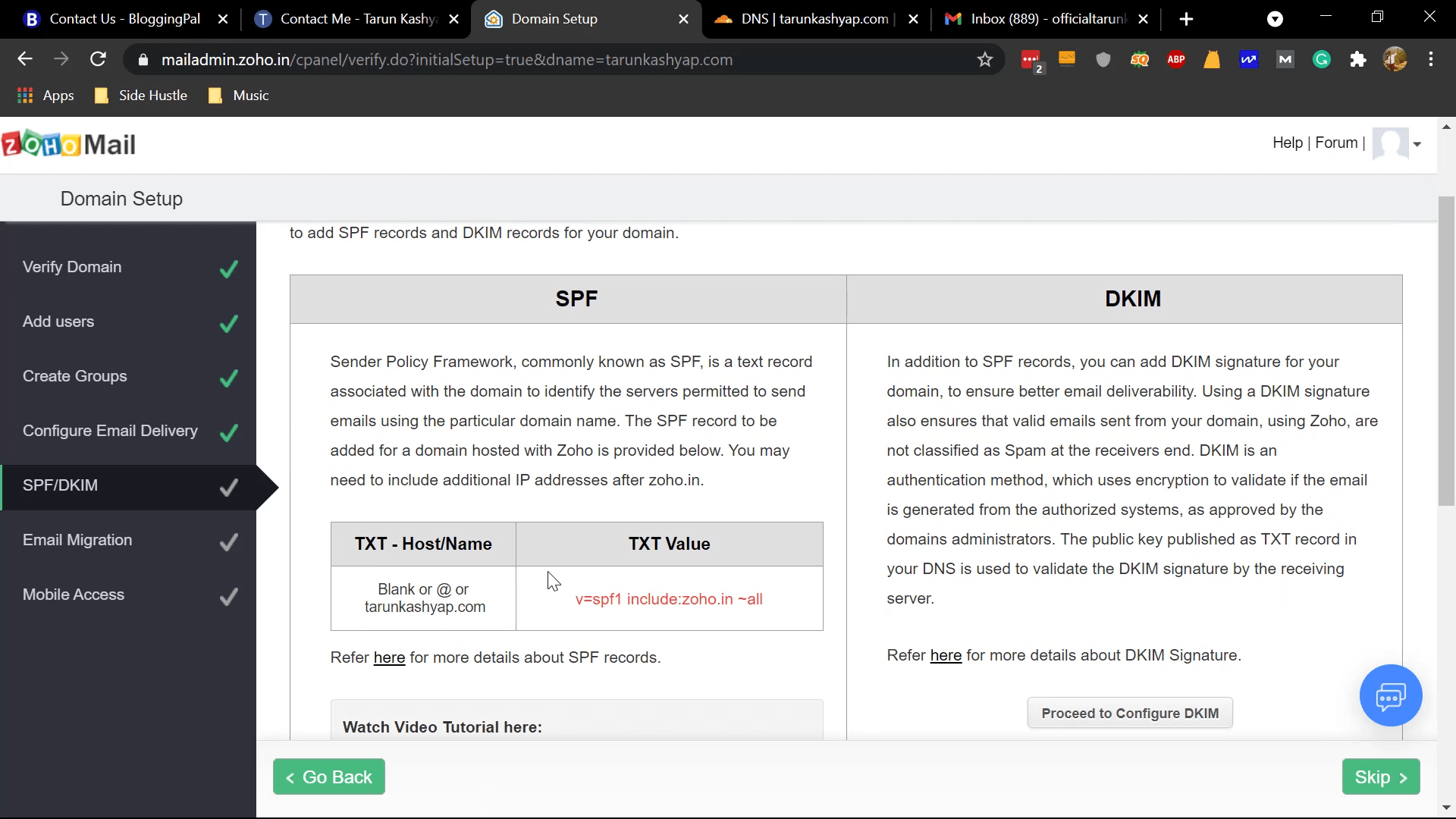Image resolution: width=1456 pixels, height=819 pixels.
Task: Toggle the Configure Email Delivery checkmark
Action: 229,432
